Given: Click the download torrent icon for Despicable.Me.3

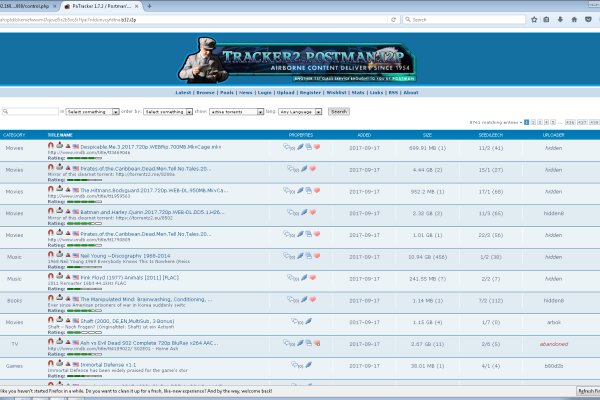Looking at the screenshot, I should point(59,145).
